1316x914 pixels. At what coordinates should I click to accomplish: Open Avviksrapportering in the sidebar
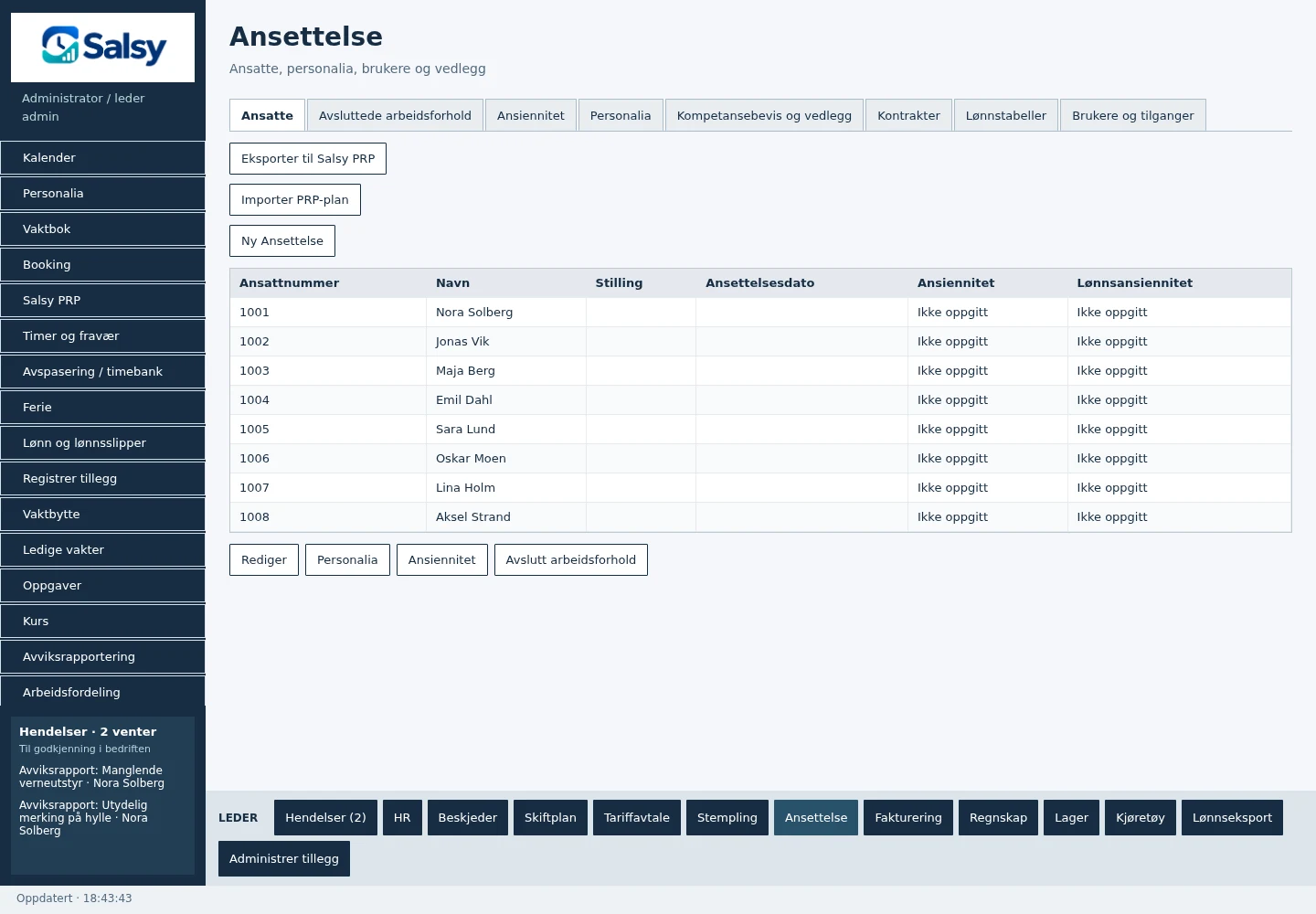point(102,656)
